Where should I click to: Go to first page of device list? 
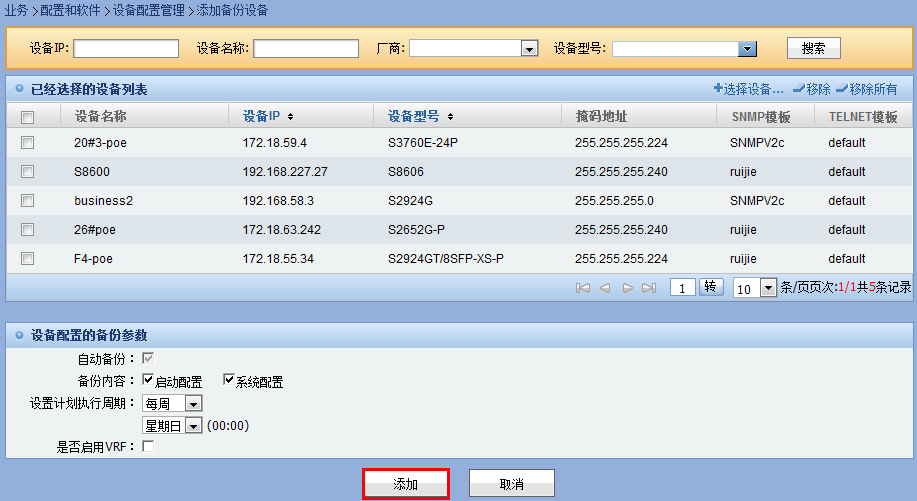pyautogui.click(x=583, y=288)
